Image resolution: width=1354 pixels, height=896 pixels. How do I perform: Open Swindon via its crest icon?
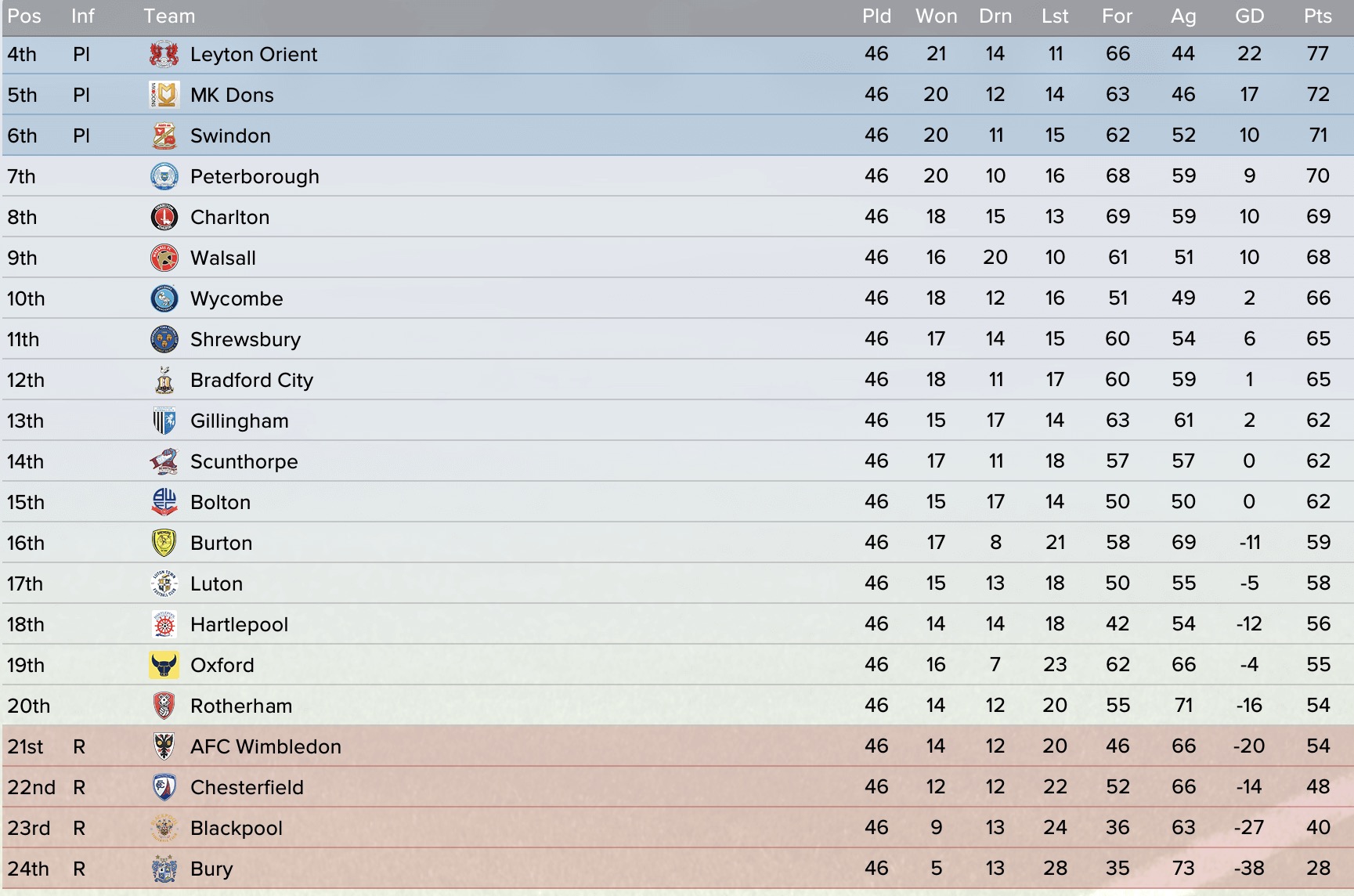pyautogui.click(x=164, y=135)
